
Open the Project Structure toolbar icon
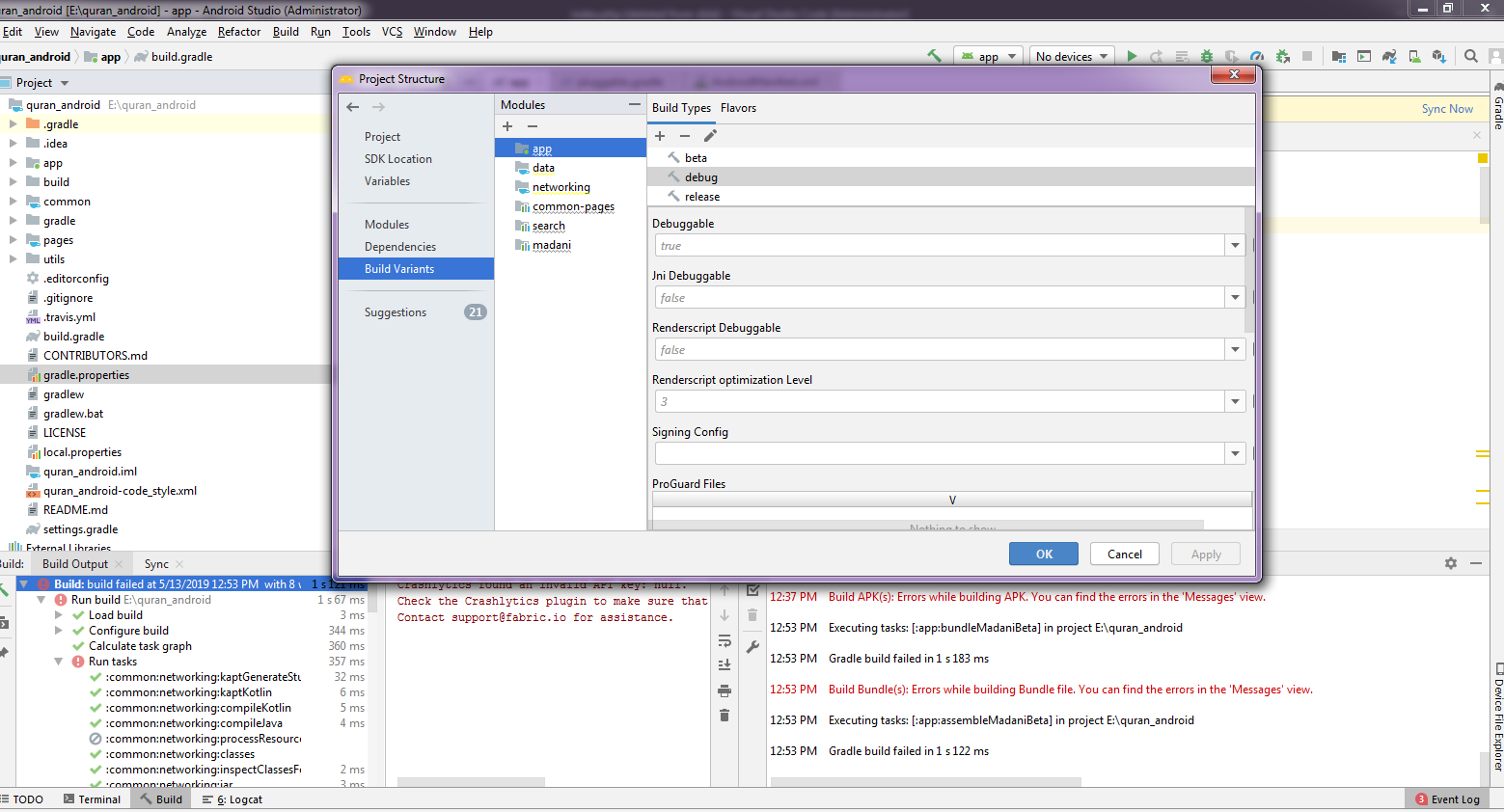1339,56
